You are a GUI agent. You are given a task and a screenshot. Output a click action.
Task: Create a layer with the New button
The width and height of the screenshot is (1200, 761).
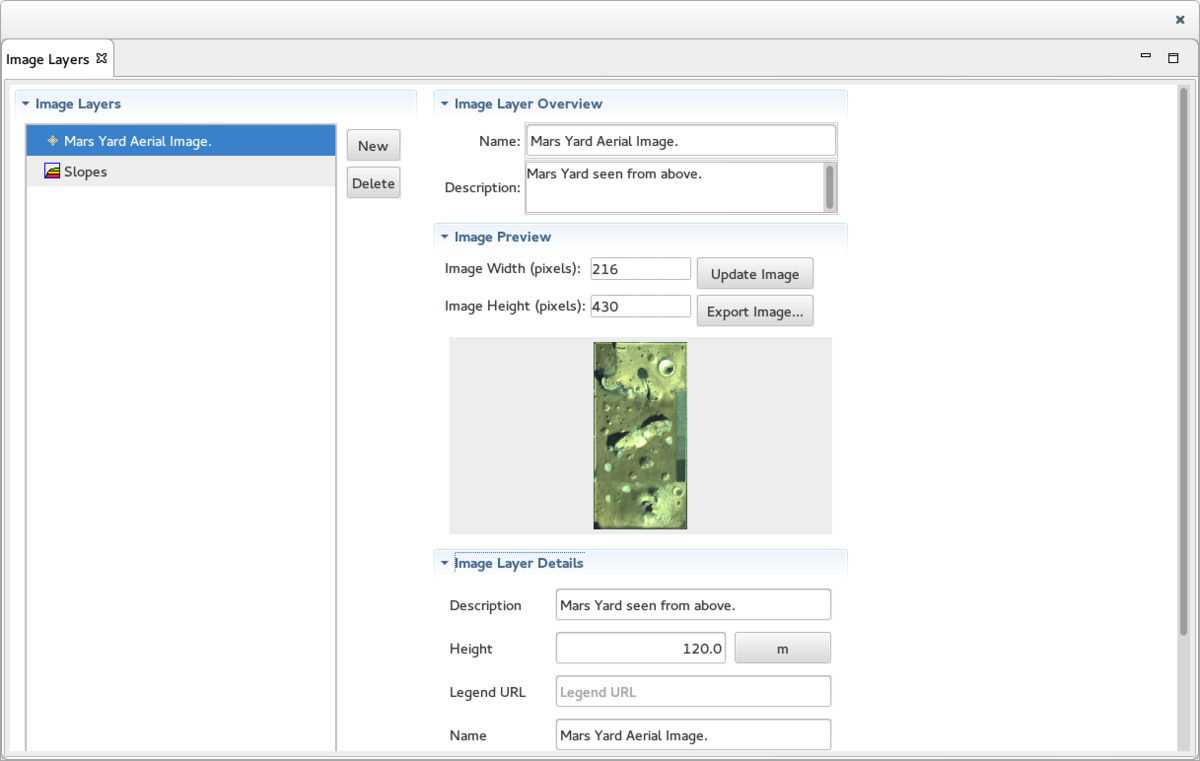(372, 145)
